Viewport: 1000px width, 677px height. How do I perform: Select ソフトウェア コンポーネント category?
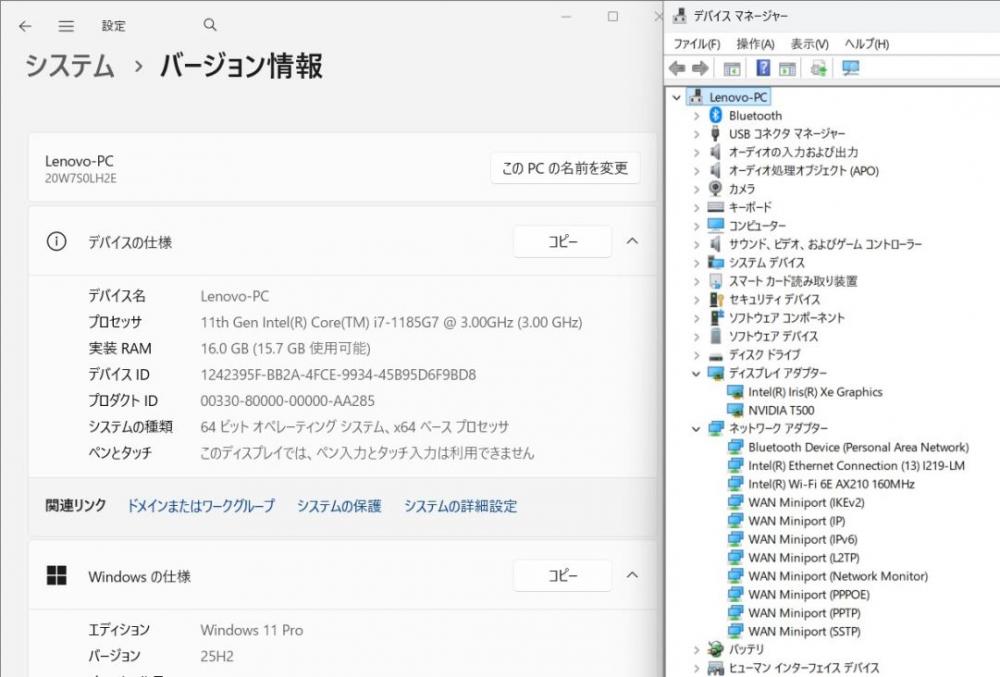click(786, 317)
